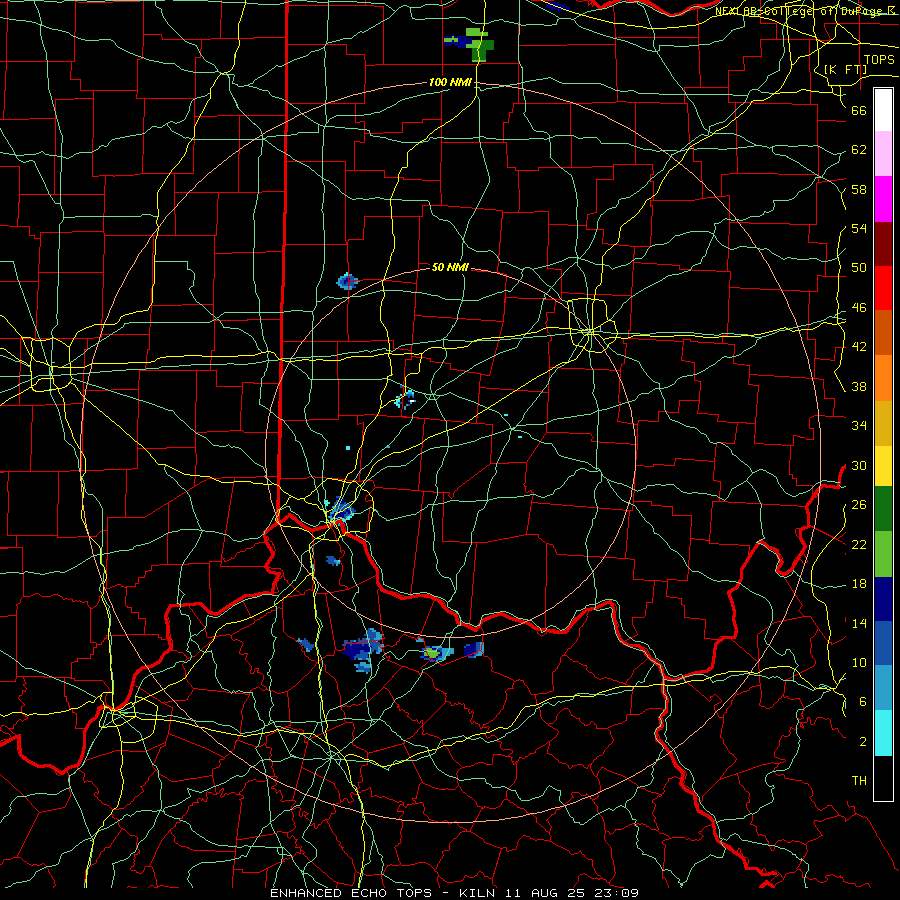This screenshot has width=900, height=900.
Task: Select the bright yellow legend swatch
Action: click(883, 466)
